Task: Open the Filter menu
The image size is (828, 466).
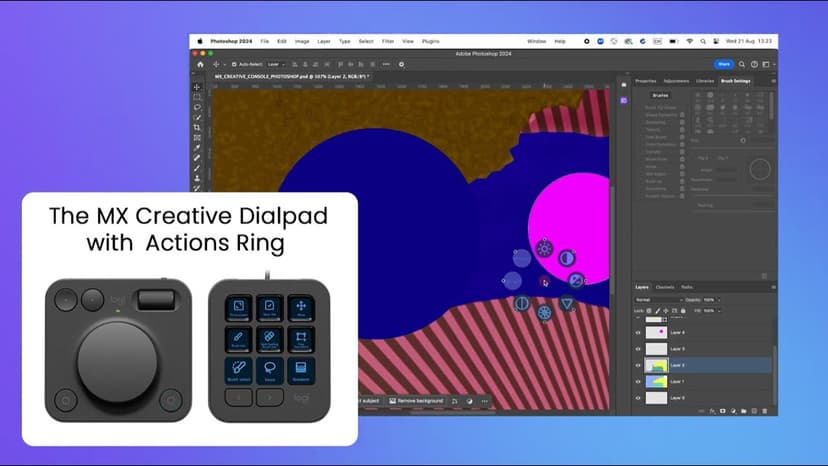Action: tap(387, 41)
